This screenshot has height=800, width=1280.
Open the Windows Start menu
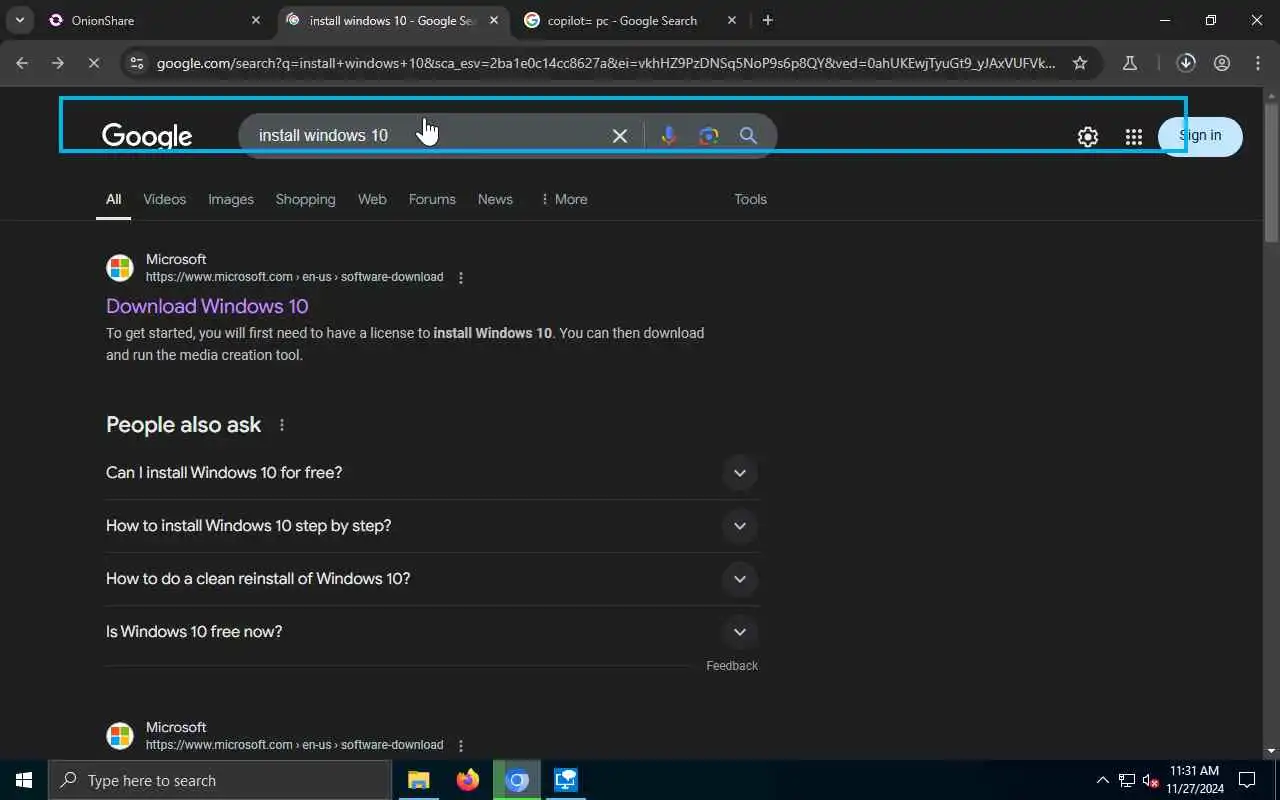tap(24, 780)
